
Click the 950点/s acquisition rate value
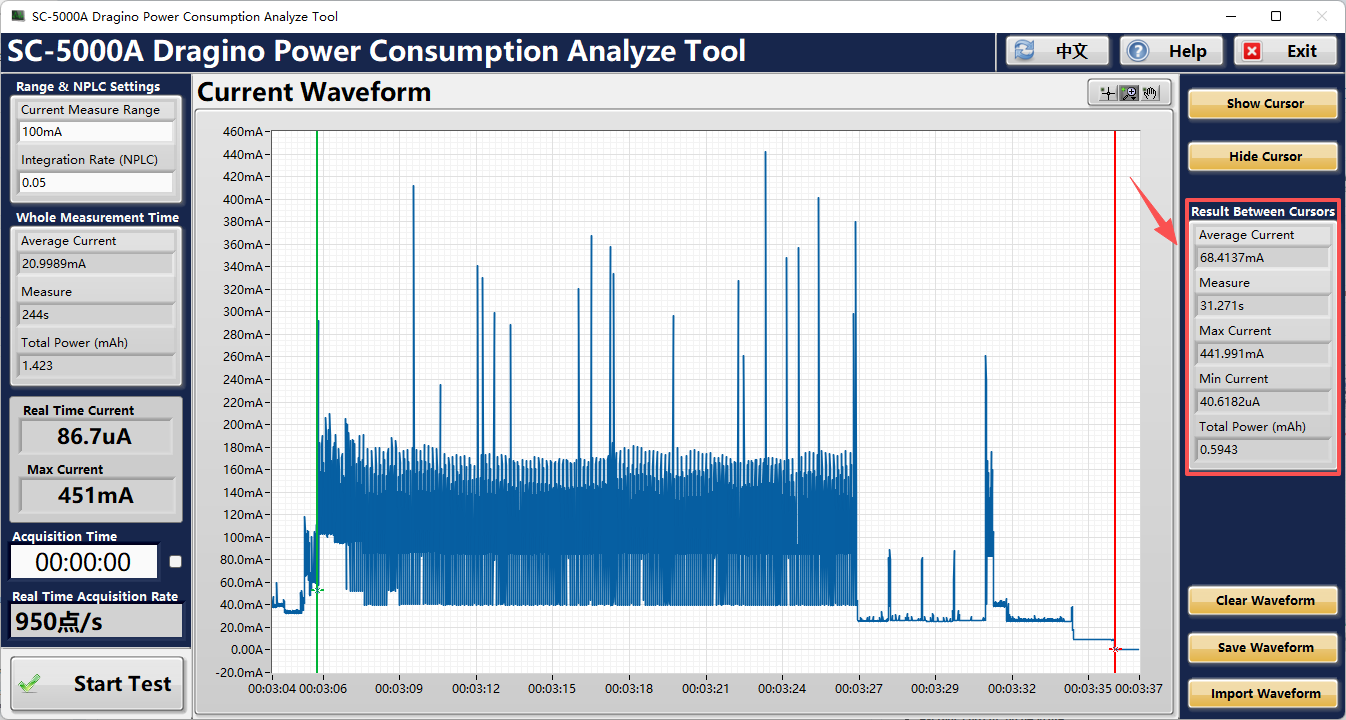96,622
